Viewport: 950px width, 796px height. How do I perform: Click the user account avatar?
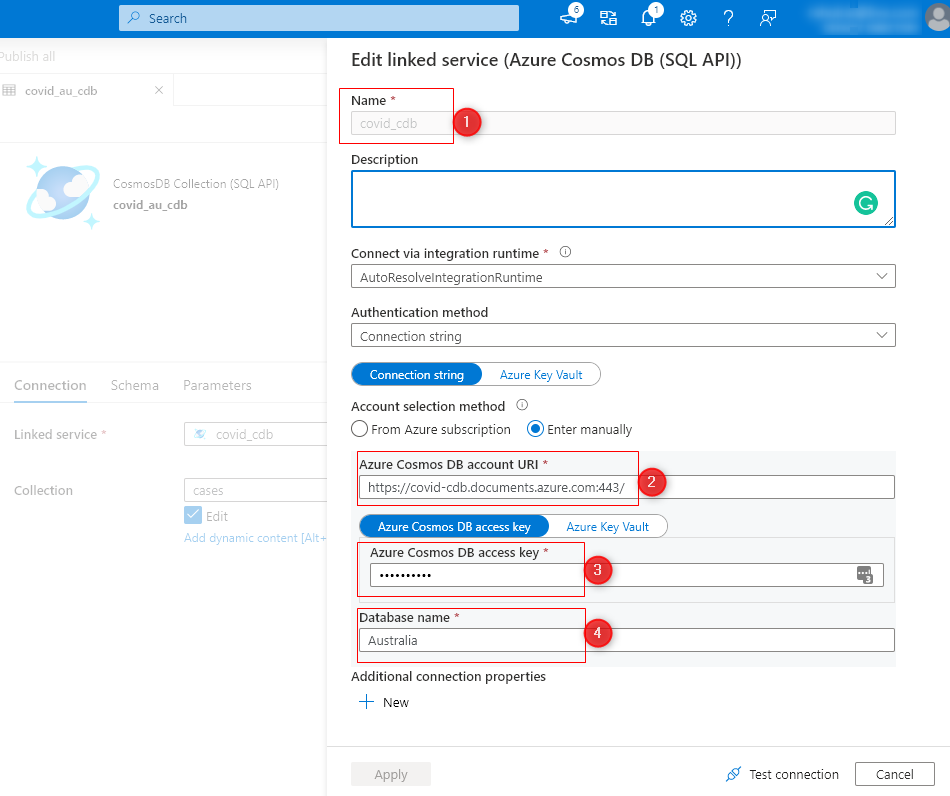tap(938, 17)
